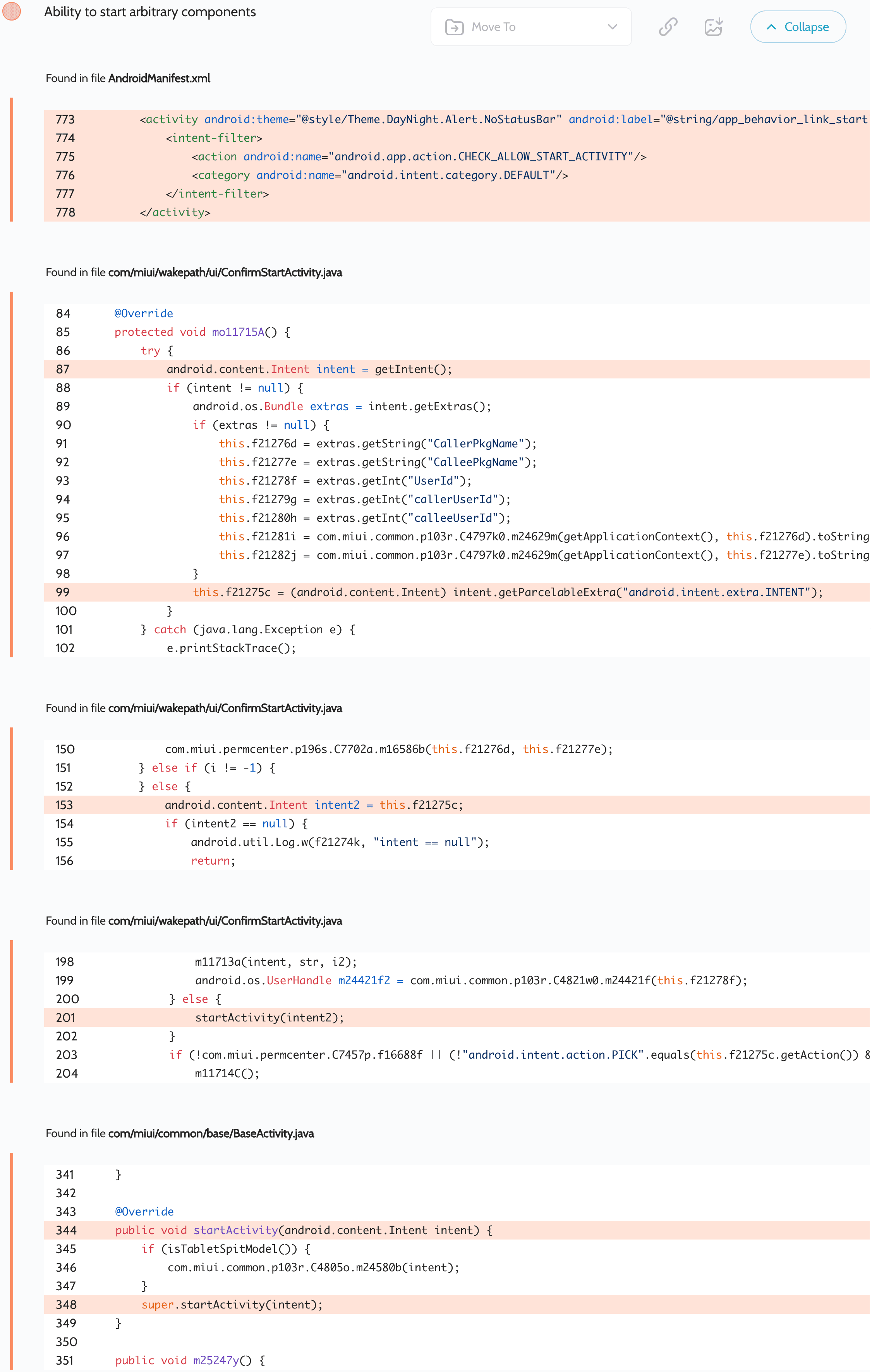Click highlighted line 348 super.startActivity

point(232,1305)
